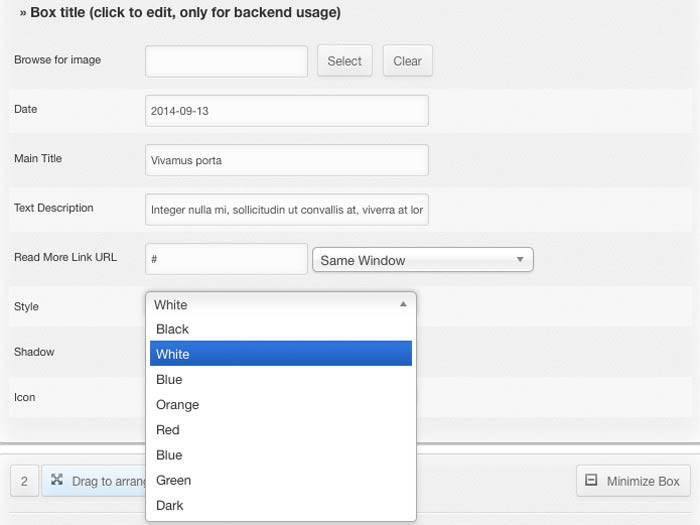Open the Same Window link target dropdown
The image size is (700, 525).
(x=423, y=260)
